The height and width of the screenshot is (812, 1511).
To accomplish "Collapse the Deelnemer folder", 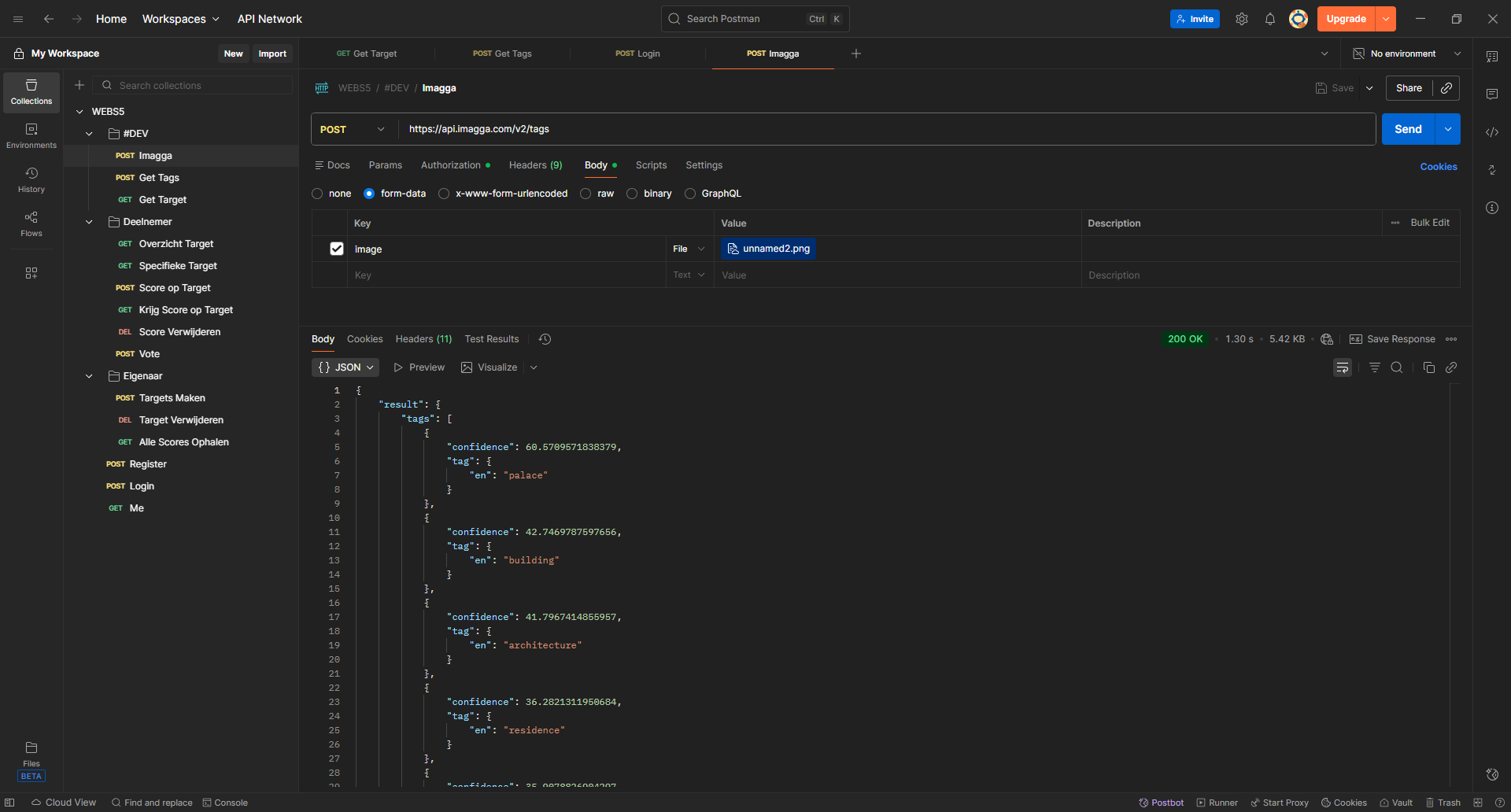I will (x=89, y=222).
